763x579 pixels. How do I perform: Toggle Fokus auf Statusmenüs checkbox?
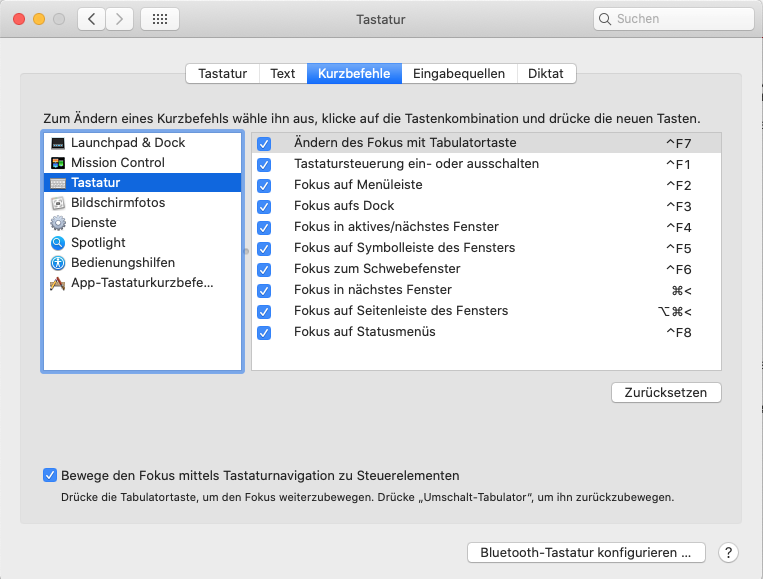tap(264, 333)
